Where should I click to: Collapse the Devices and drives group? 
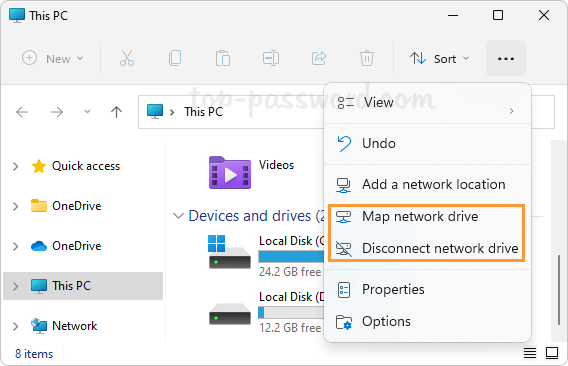[178, 216]
